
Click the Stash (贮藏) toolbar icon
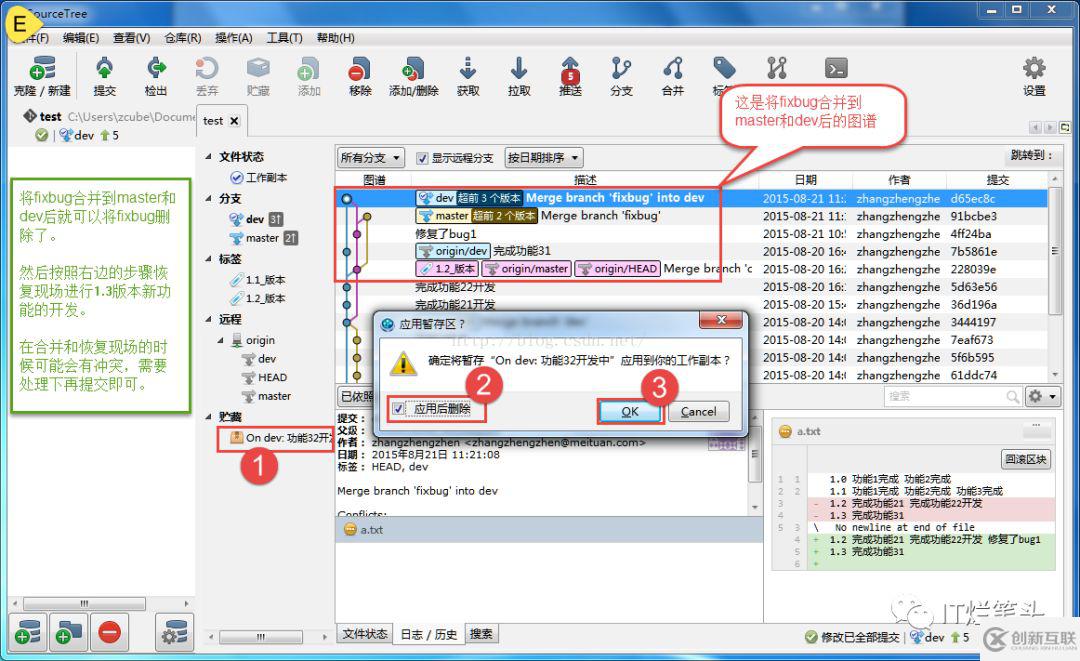tap(258, 75)
